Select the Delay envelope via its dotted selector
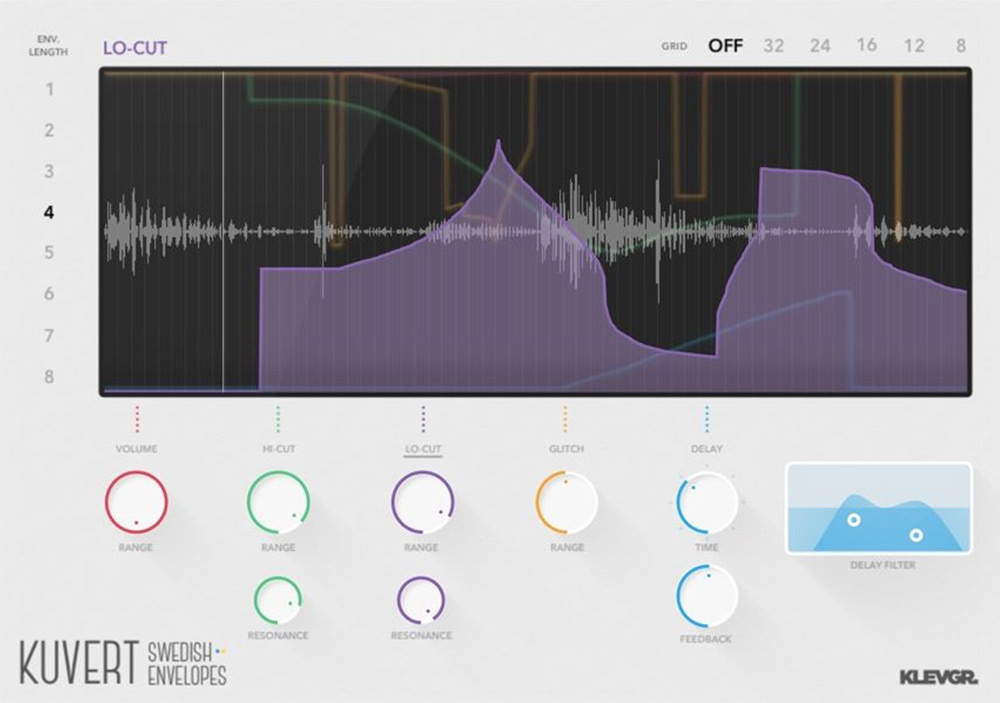Screen dimensions: 1000x703 coord(707,415)
